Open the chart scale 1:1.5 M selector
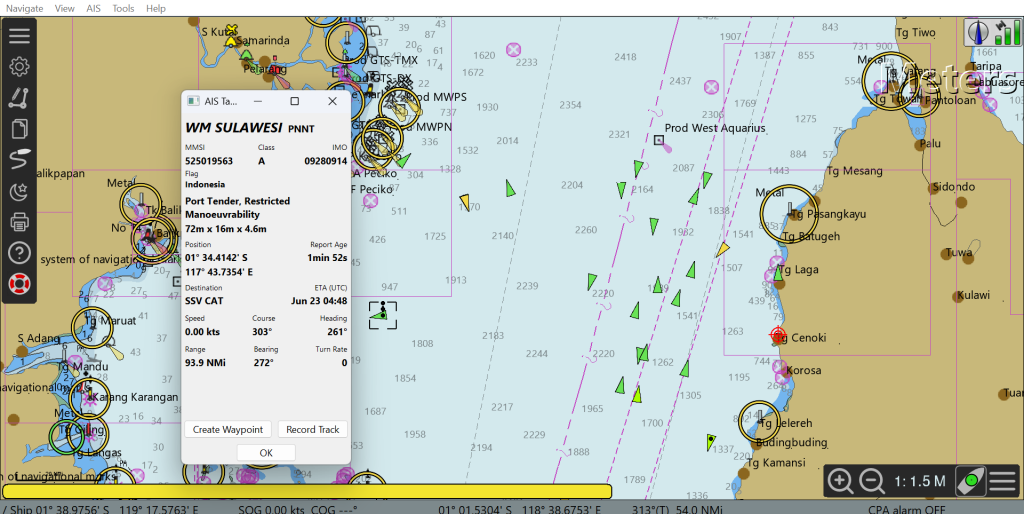This screenshot has height=514, width=1024. (920, 481)
